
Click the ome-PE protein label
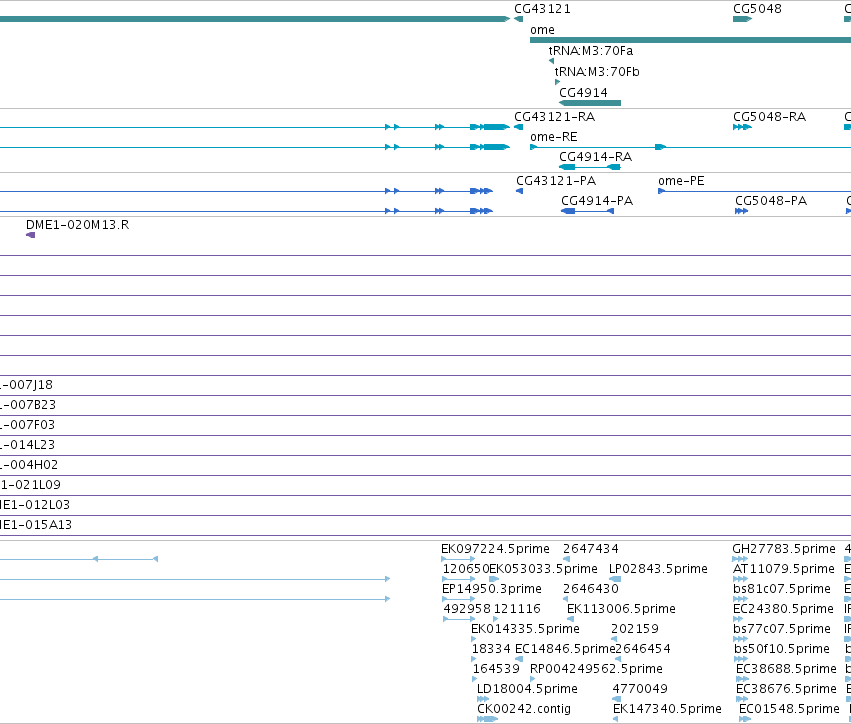click(x=681, y=181)
